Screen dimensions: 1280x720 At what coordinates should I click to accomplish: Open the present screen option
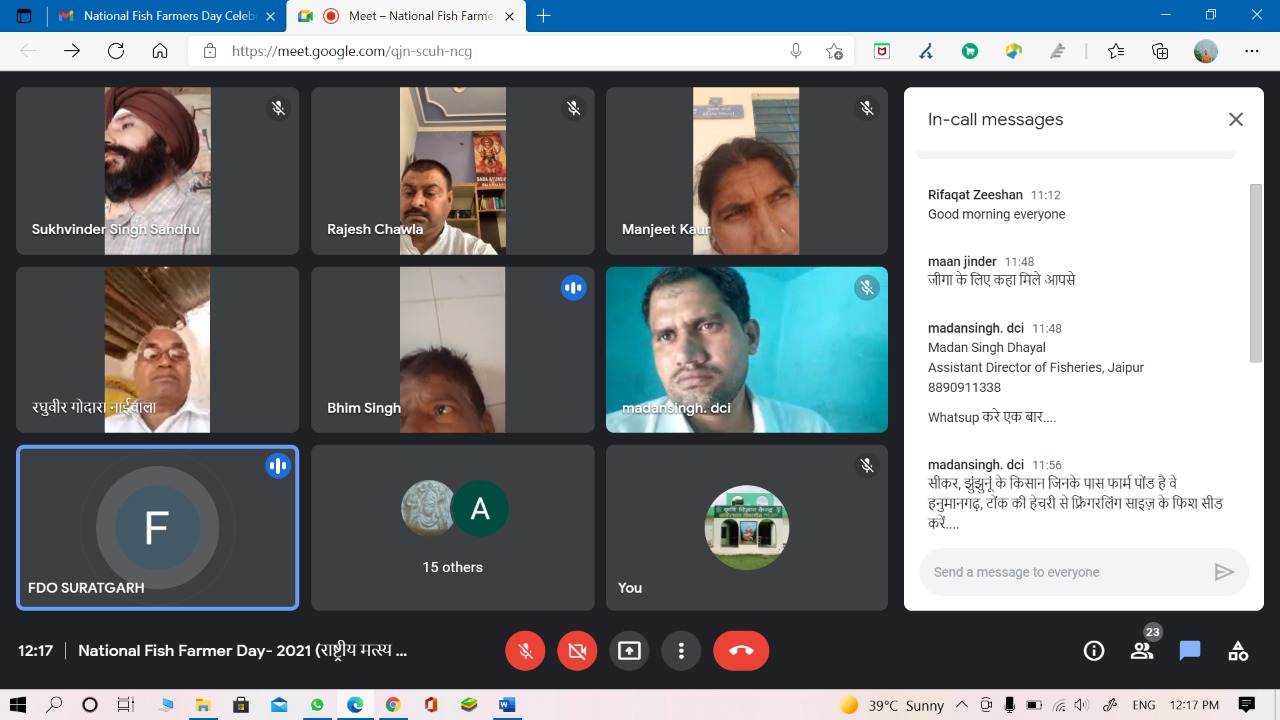629,651
